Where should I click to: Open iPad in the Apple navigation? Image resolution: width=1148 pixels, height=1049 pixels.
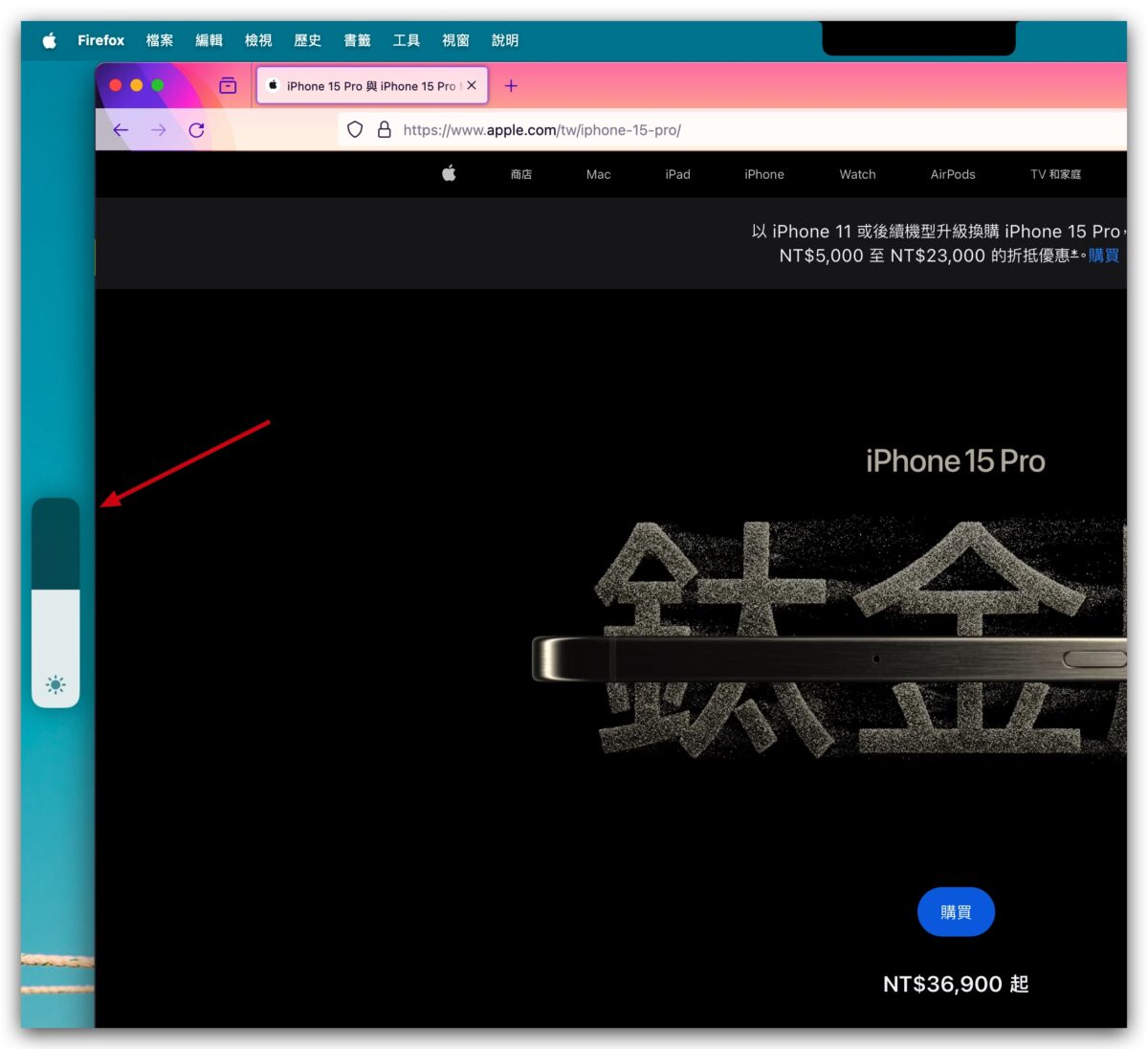point(677,174)
